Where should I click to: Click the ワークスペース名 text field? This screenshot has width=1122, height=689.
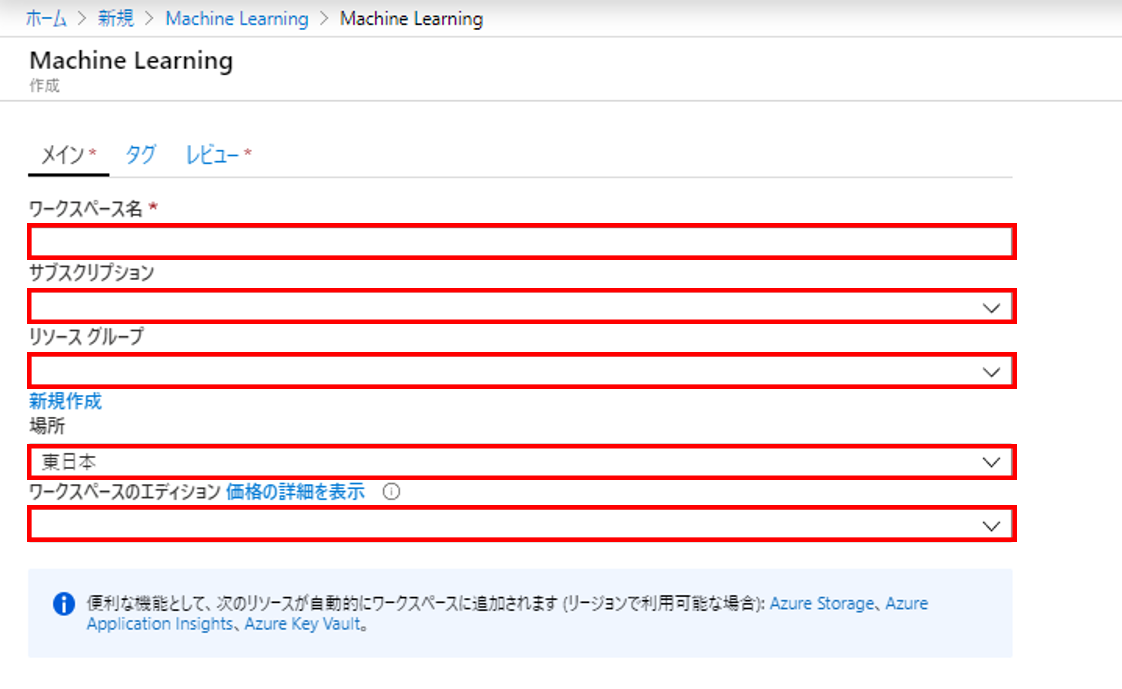520,242
